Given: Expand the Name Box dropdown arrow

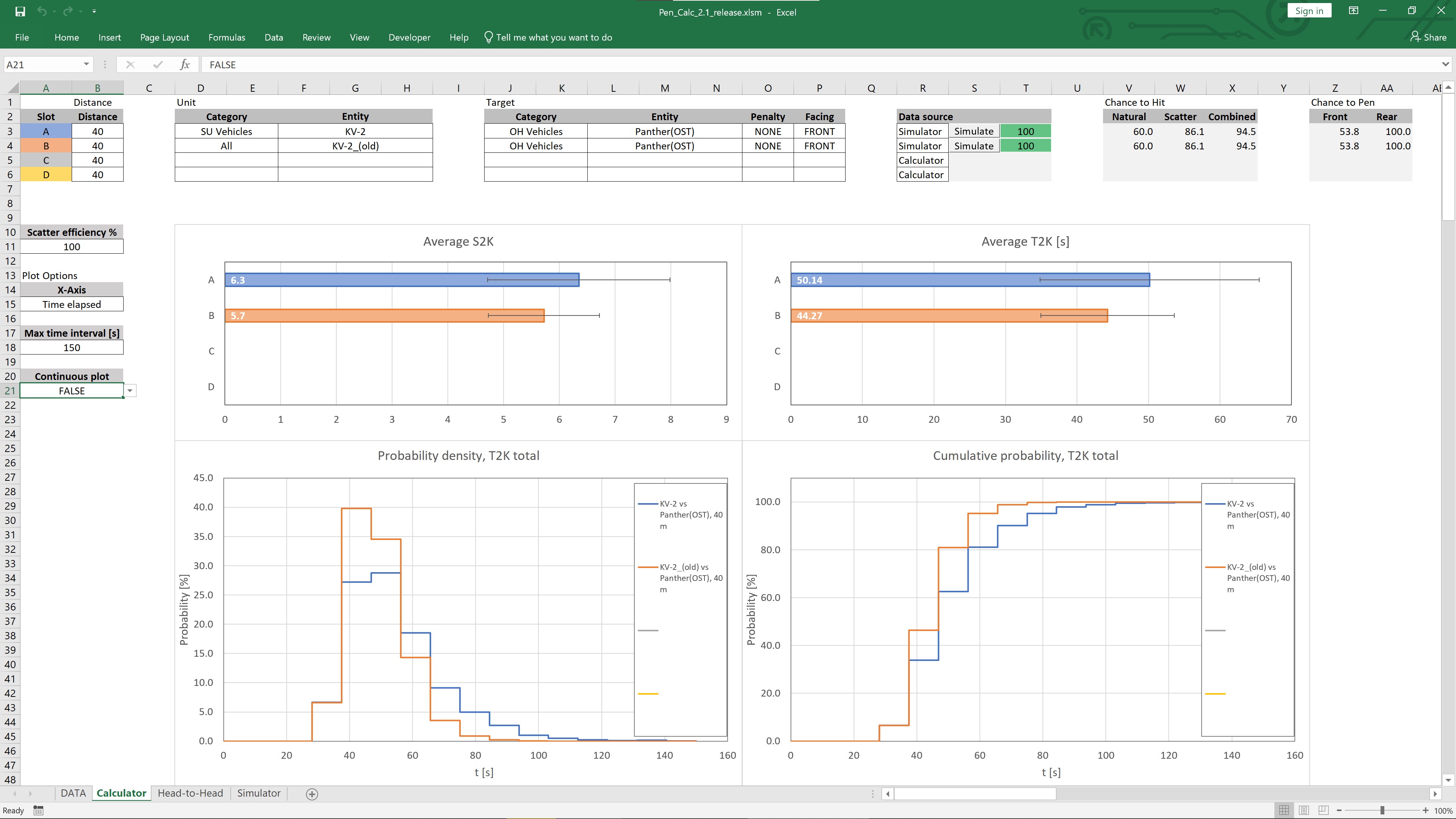Looking at the screenshot, I should (x=86, y=64).
